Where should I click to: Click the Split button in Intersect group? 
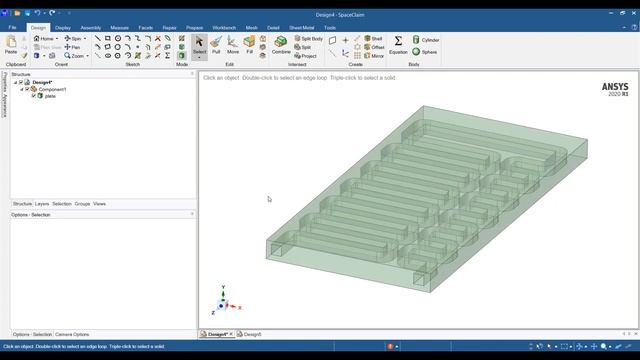[303, 47]
